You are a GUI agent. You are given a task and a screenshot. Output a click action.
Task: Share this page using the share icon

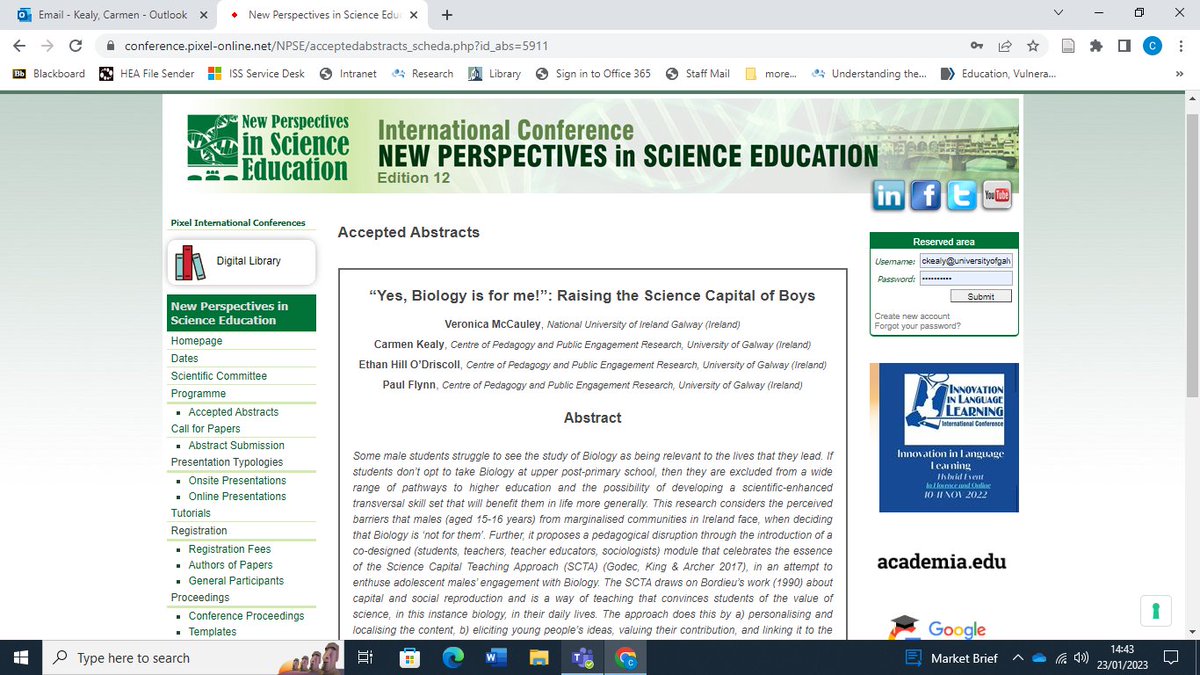click(1005, 46)
